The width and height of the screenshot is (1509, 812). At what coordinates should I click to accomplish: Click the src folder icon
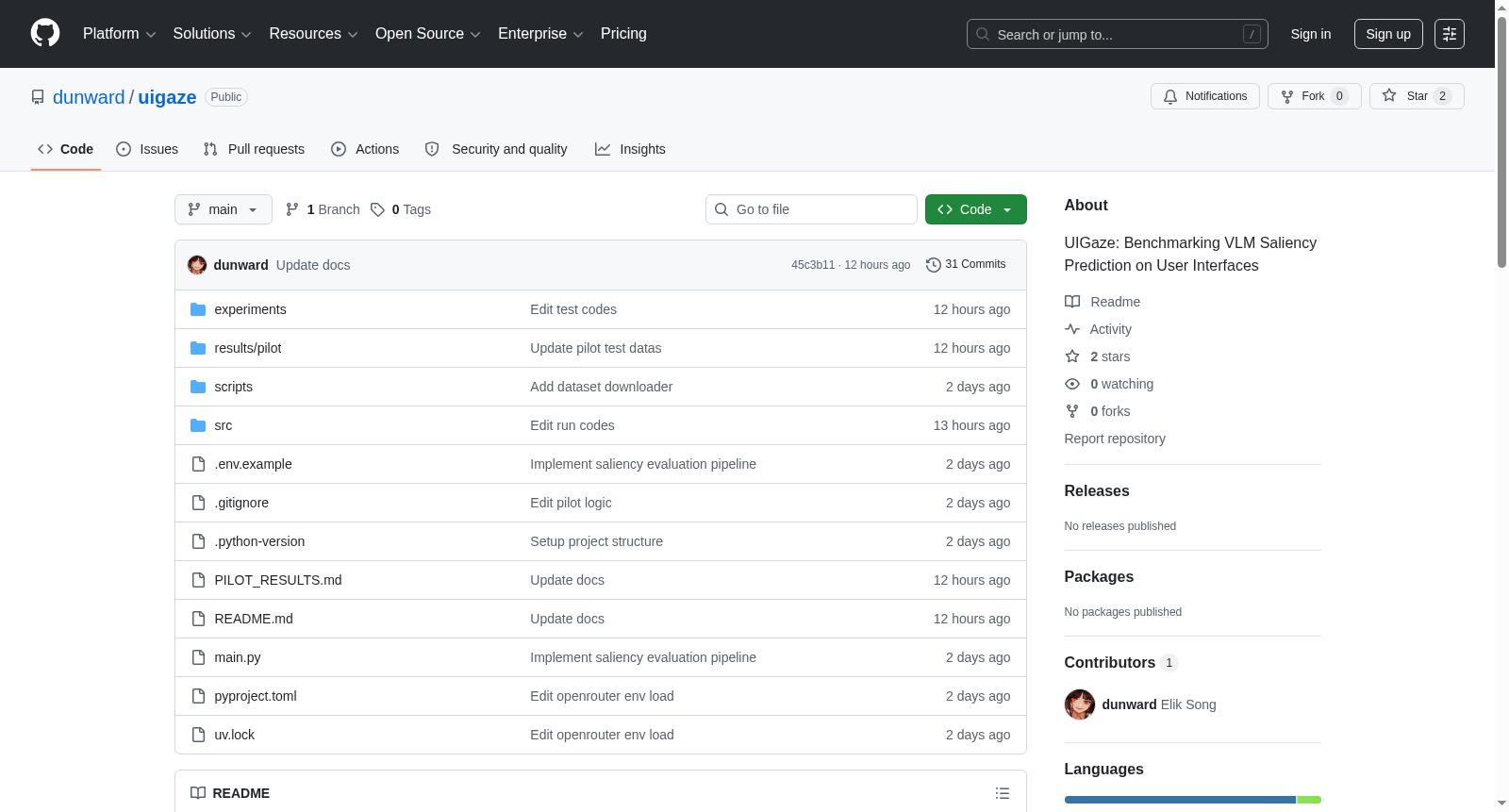point(198,425)
